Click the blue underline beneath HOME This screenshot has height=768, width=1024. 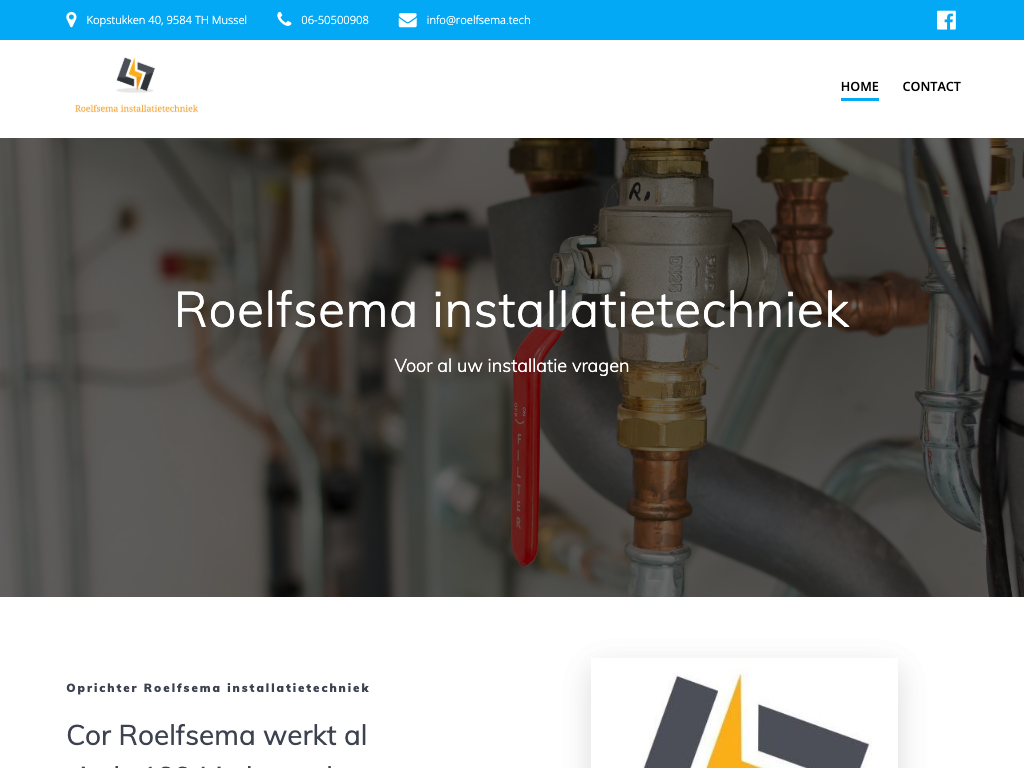point(859,99)
